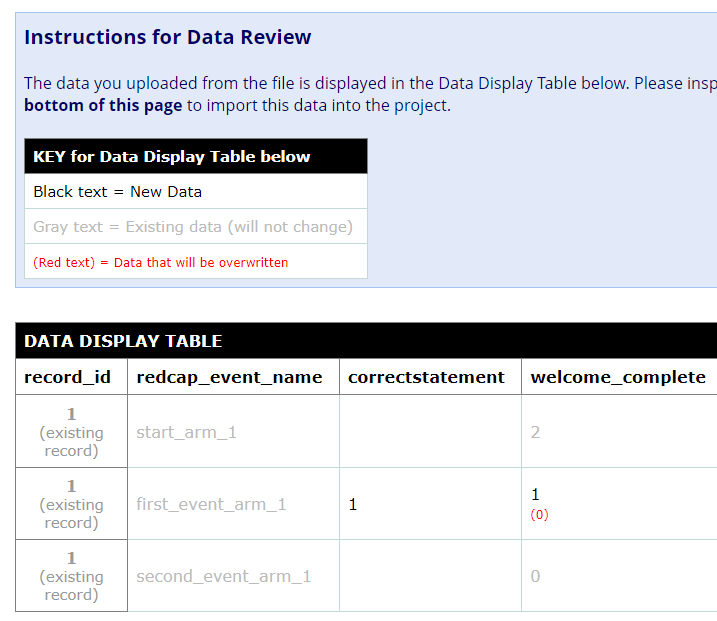Select the correctstatement value 1 in first_event_arm_1 row
The image size is (717, 621).
pos(353,504)
